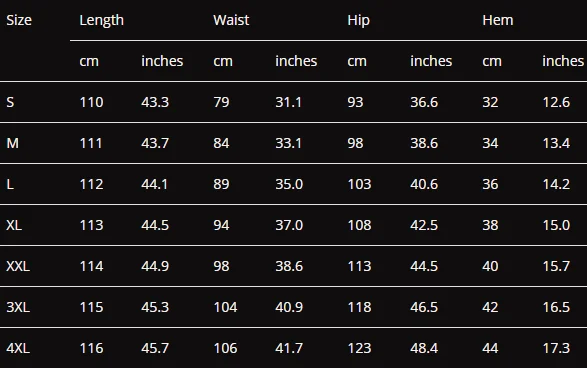This screenshot has width=587, height=368.
Task: Click the Waist column header
Action: tap(231, 20)
